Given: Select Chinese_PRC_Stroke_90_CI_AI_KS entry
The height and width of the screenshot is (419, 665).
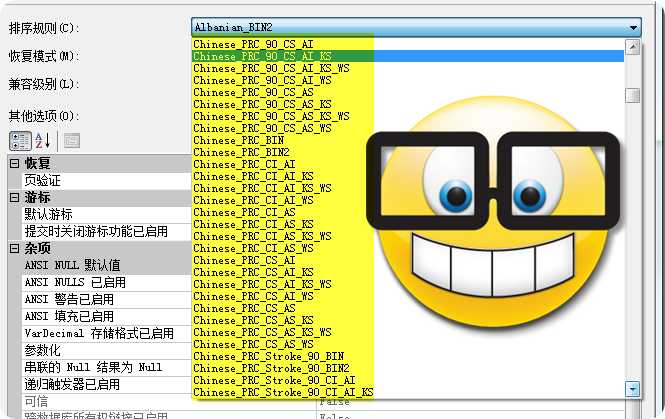Looking at the screenshot, I should [408, 392].
